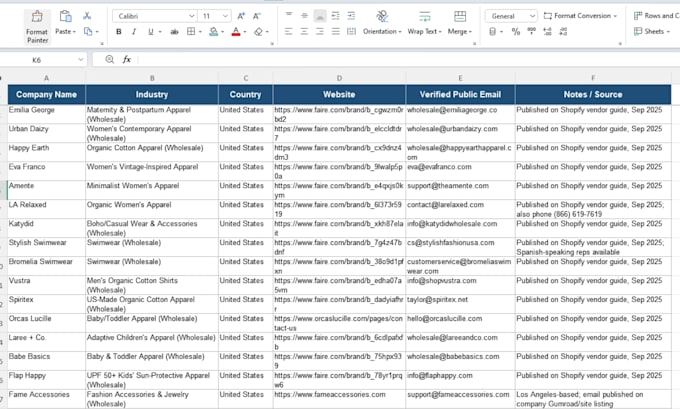Click the Verified Public Email header cell
The image size is (680, 409).
tap(460, 95)
